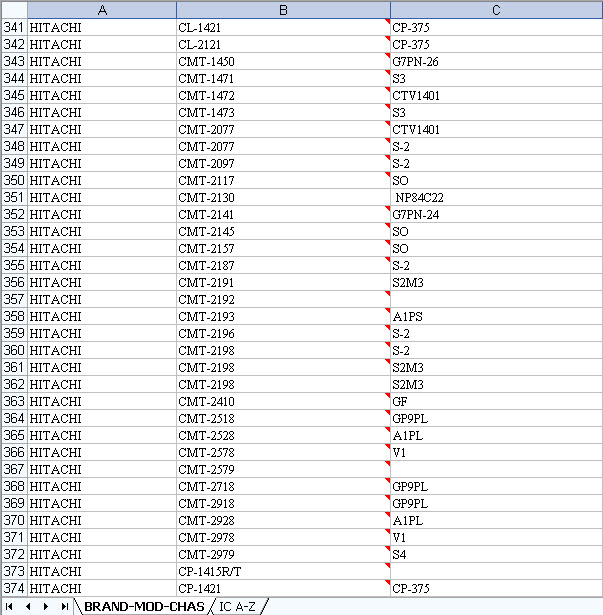The height and width of the screenshot is (615, 603).
Task: Click the NP84C22 chassis cell
Action: pyautogui.click(x=496, y=197)
